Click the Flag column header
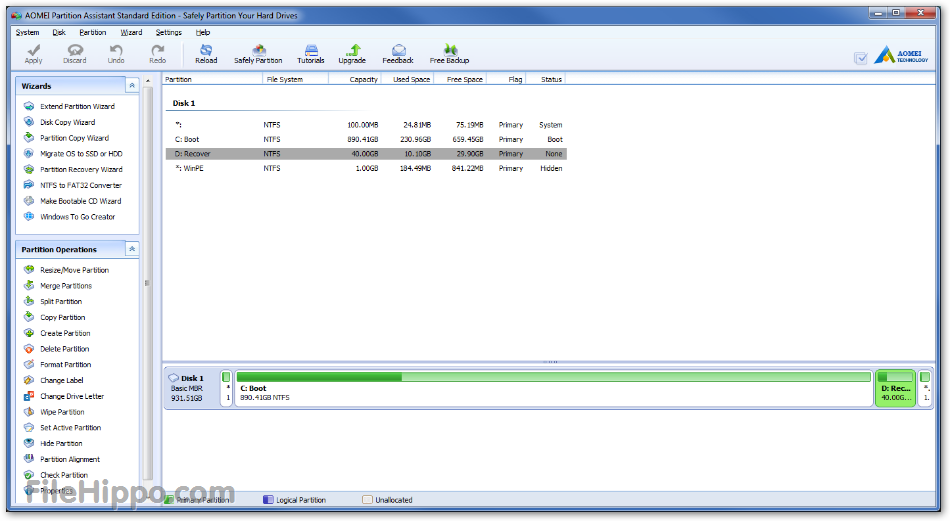Viewport: 950px width, 521px height. (507, 79)
